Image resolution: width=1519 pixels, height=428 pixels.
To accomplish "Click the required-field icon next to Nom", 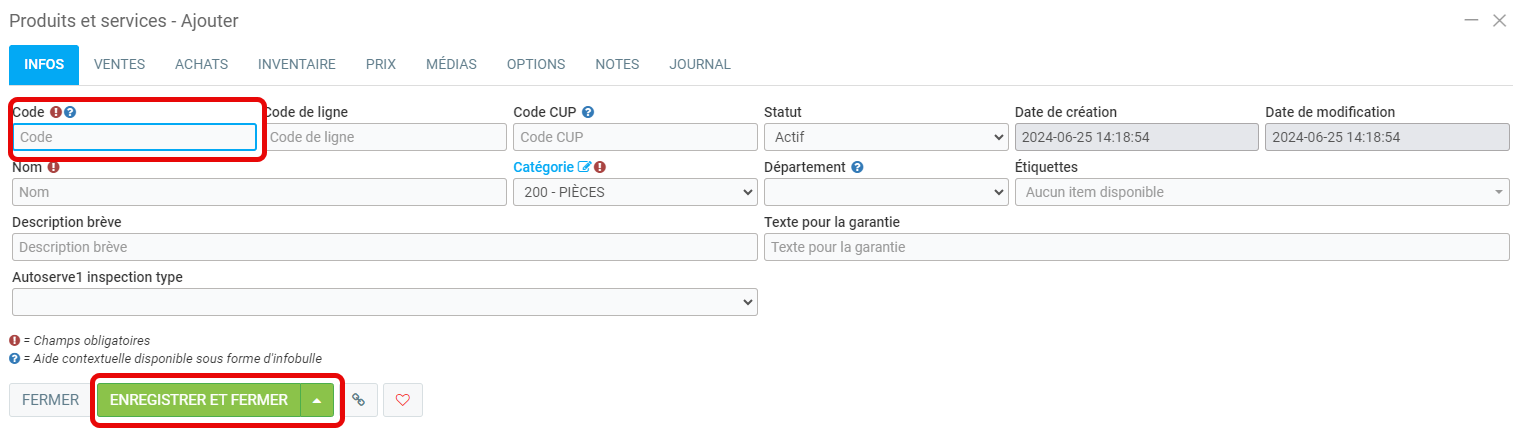I will point(53,167).
